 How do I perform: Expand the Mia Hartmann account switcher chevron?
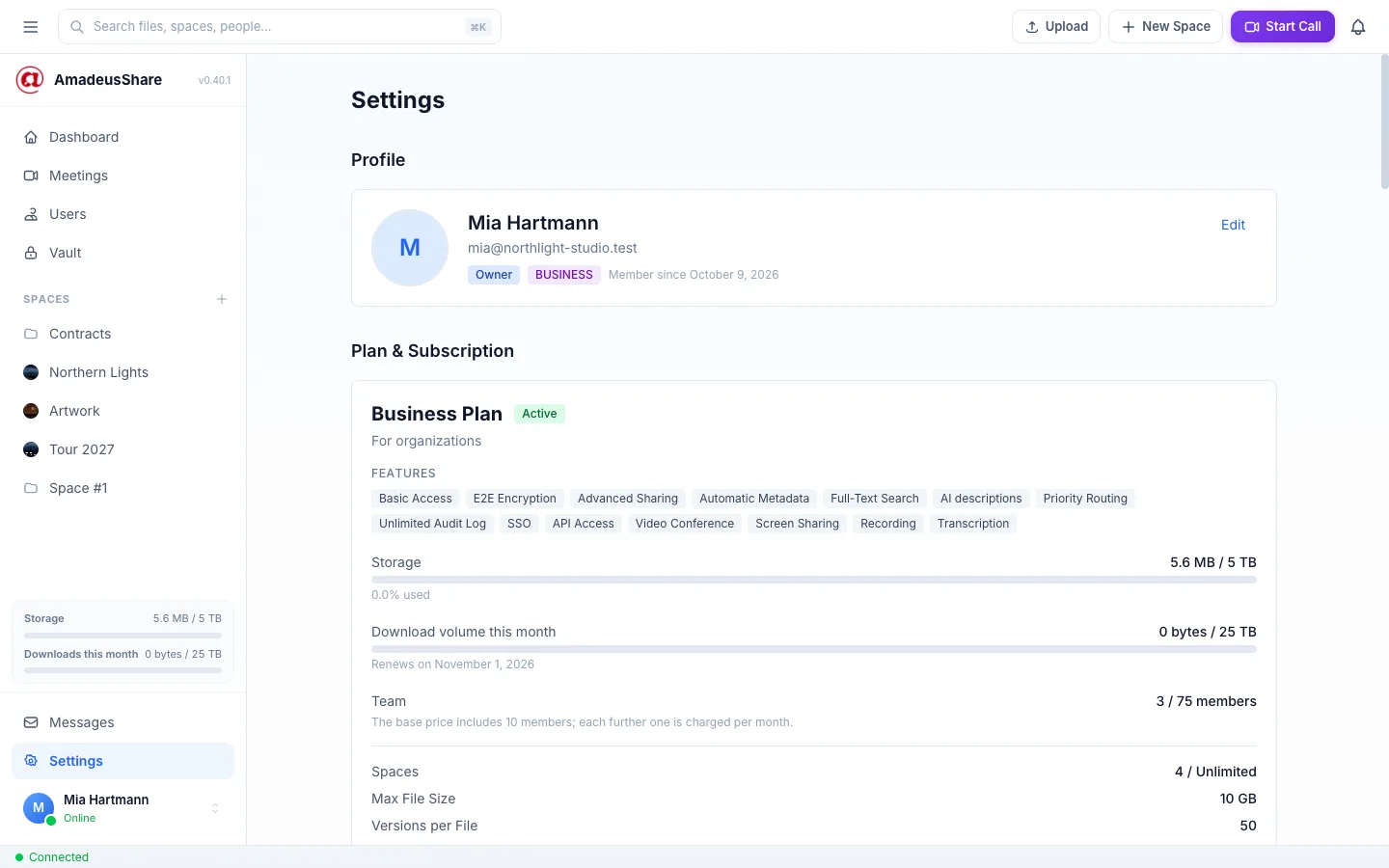(215, 808)
